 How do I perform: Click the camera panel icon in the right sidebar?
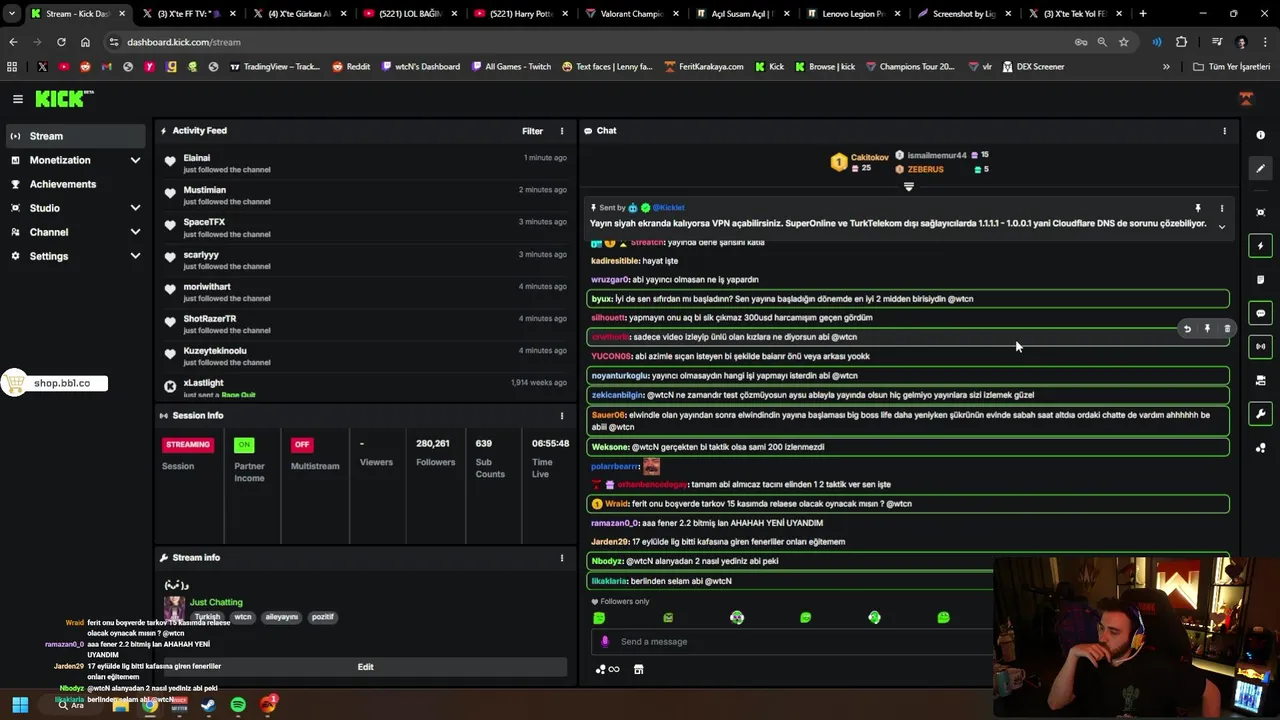[x=1260, y=380]
